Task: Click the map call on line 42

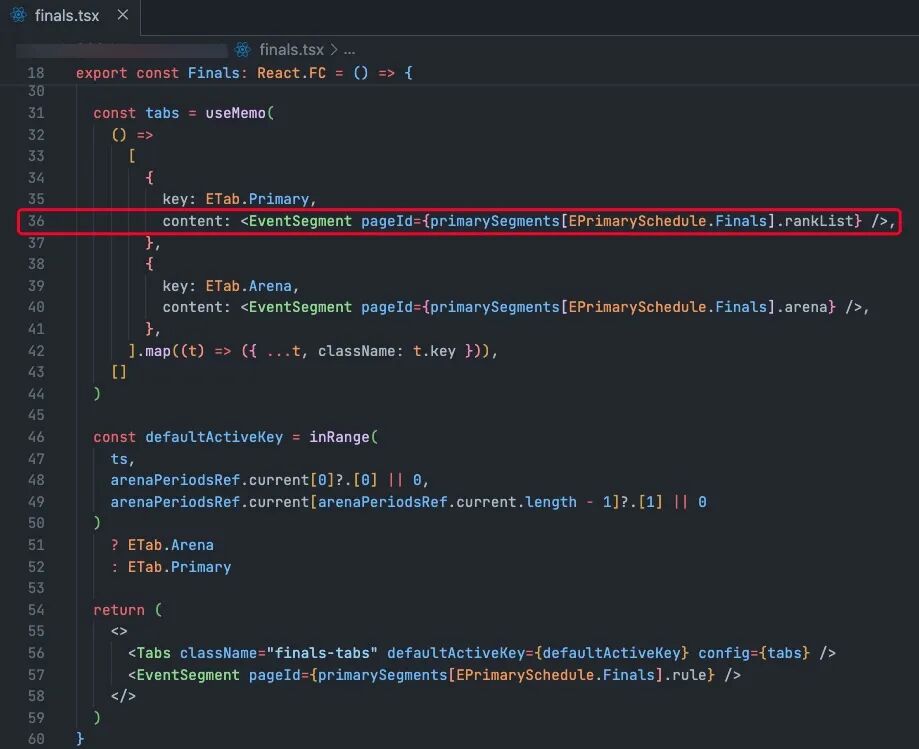Action: pyautogui.click(x=158, y=351)
